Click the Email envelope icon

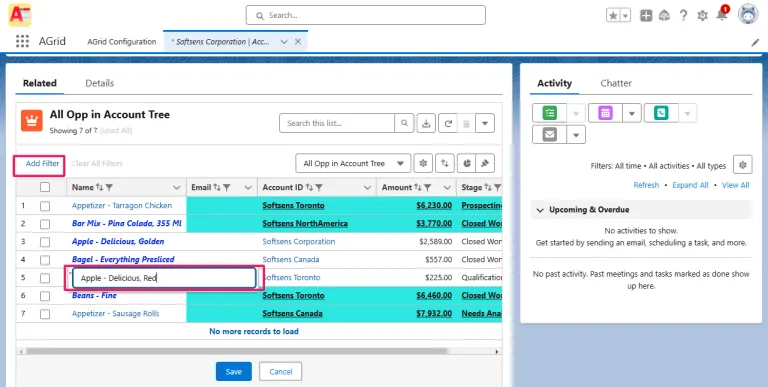click(x=550, y=134)
